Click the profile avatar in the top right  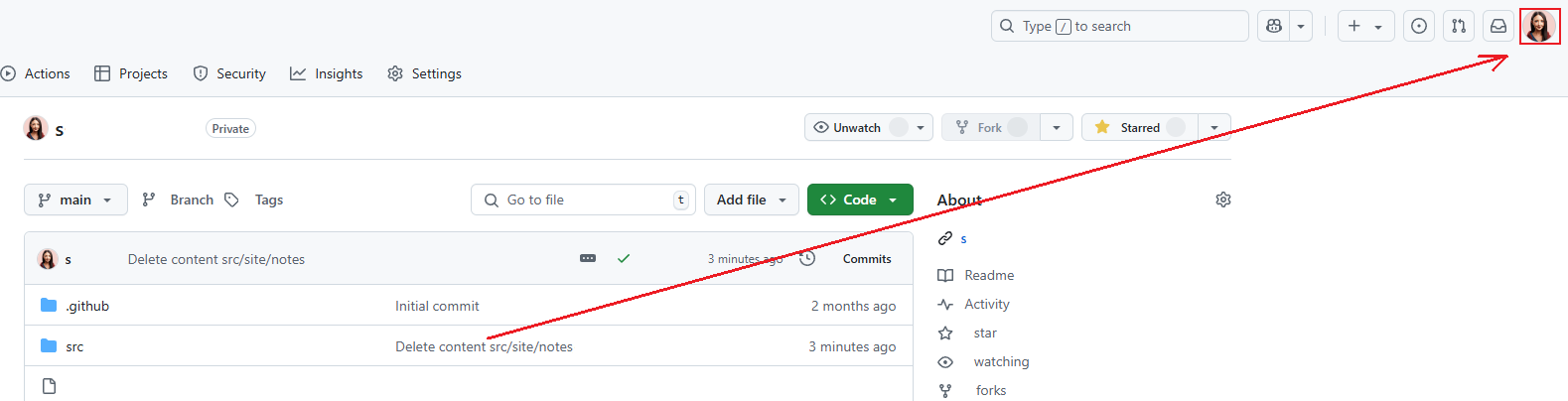(1539, 27)
